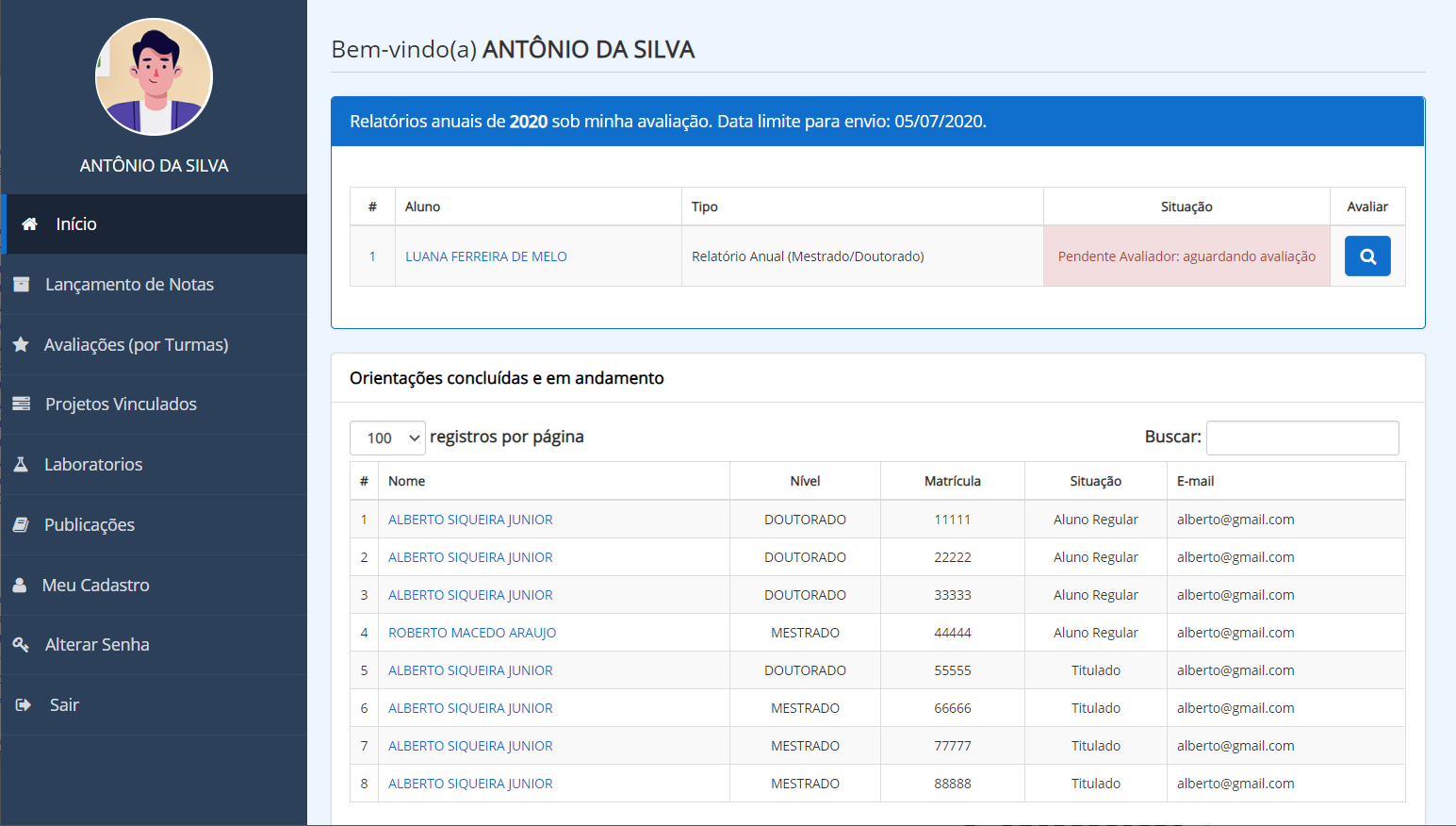The height and width of the screenshot is (826, 1456).
Task: Focus the Buscar search field
Action: tap(1302, 438)
